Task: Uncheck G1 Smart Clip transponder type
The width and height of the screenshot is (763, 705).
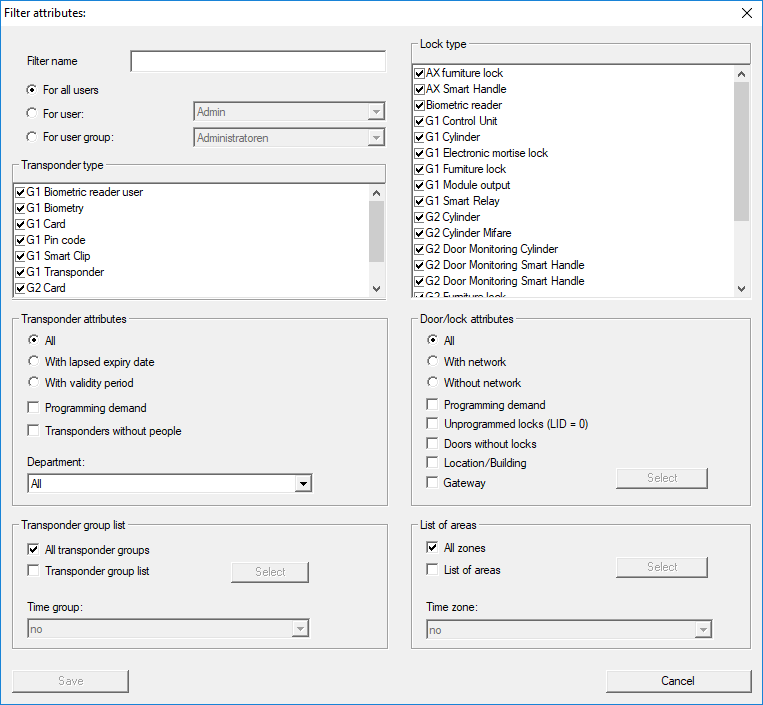Action: 20,256
